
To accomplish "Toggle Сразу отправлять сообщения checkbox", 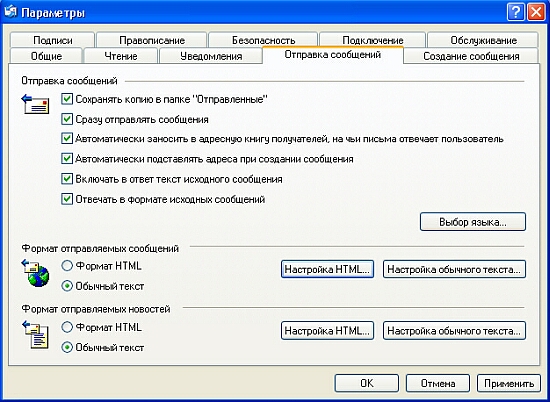I will [67, 119].
